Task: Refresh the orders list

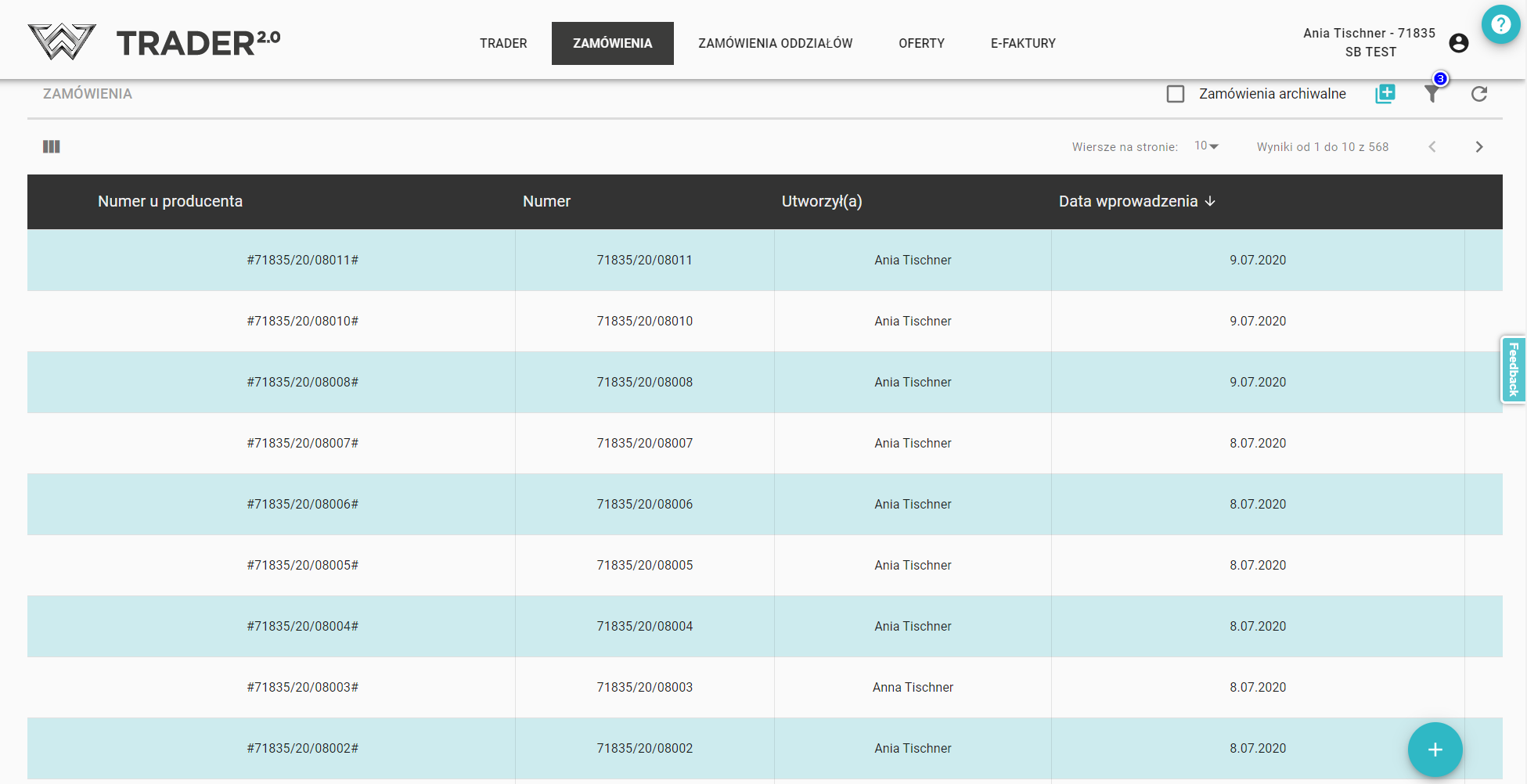Action: point(1478,94)
